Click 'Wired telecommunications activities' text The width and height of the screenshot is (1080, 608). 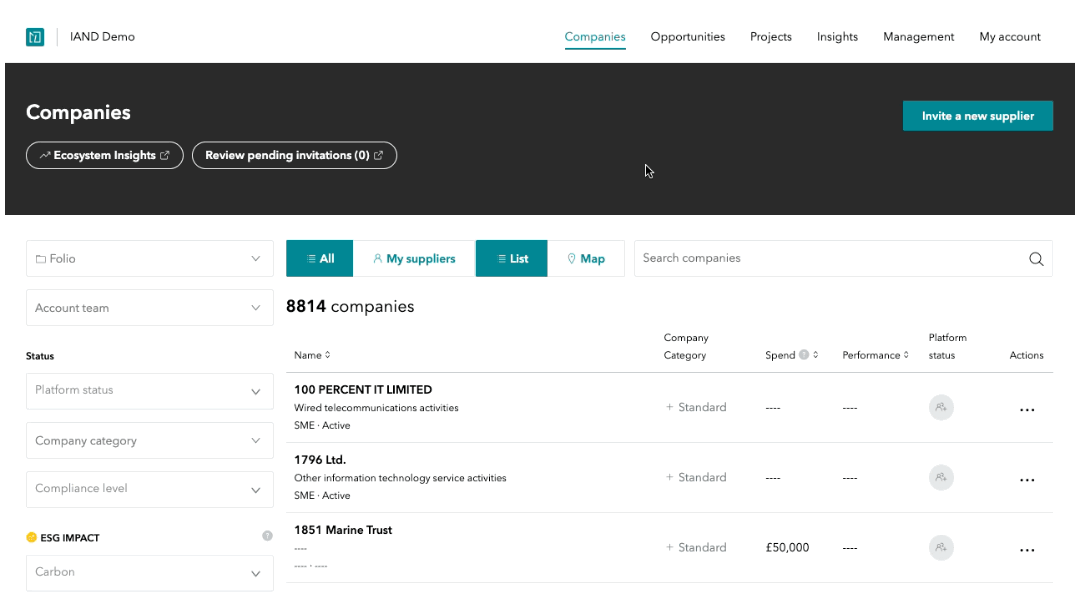coord(376,408)
